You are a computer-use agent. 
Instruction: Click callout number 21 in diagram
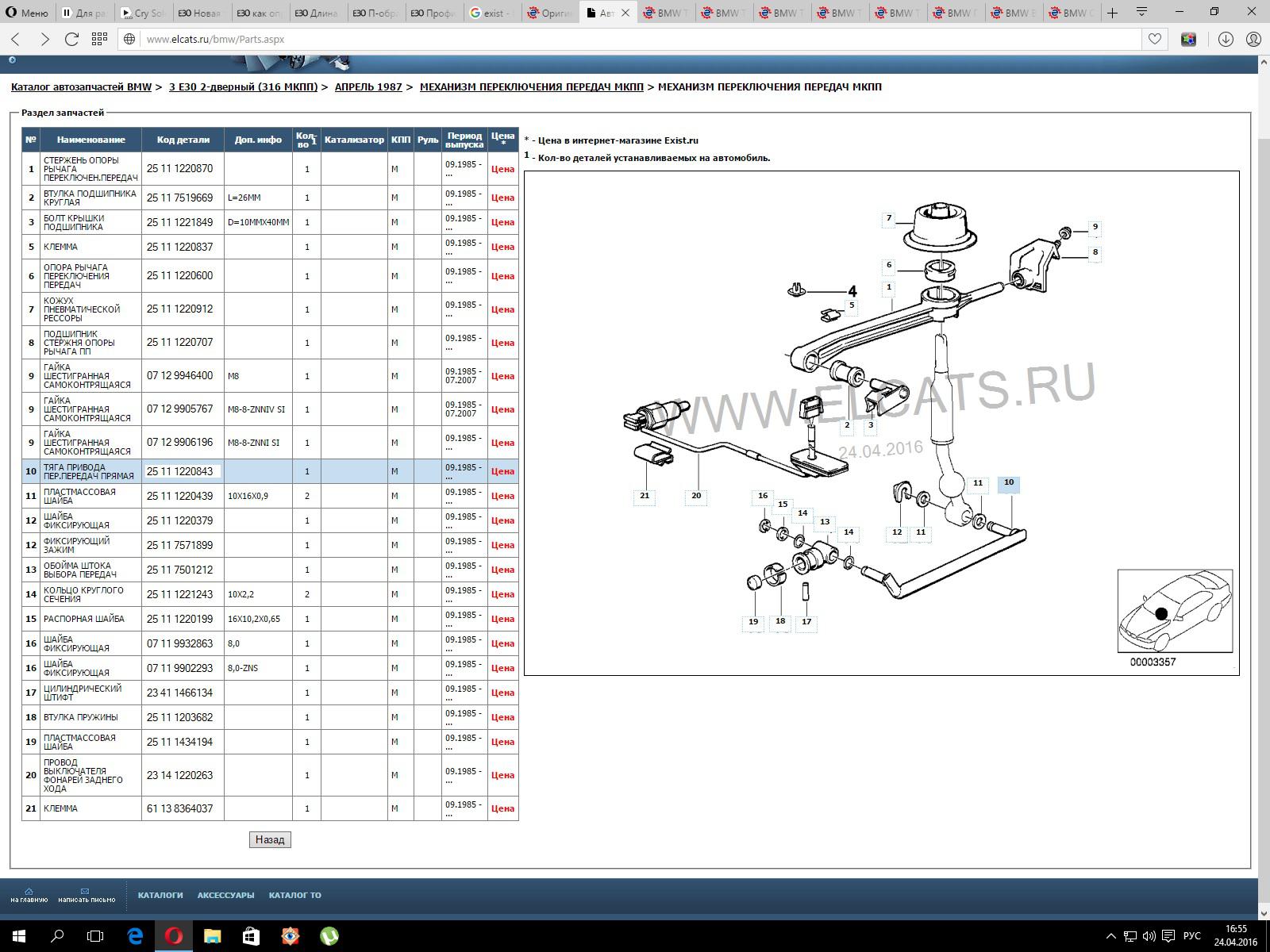[645, 496]
